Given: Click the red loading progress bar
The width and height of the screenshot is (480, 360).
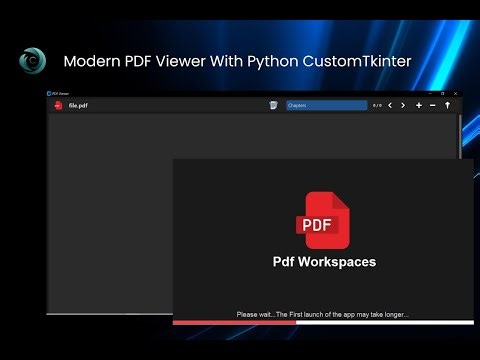Looking at the screenshot, I should point(234,322).
